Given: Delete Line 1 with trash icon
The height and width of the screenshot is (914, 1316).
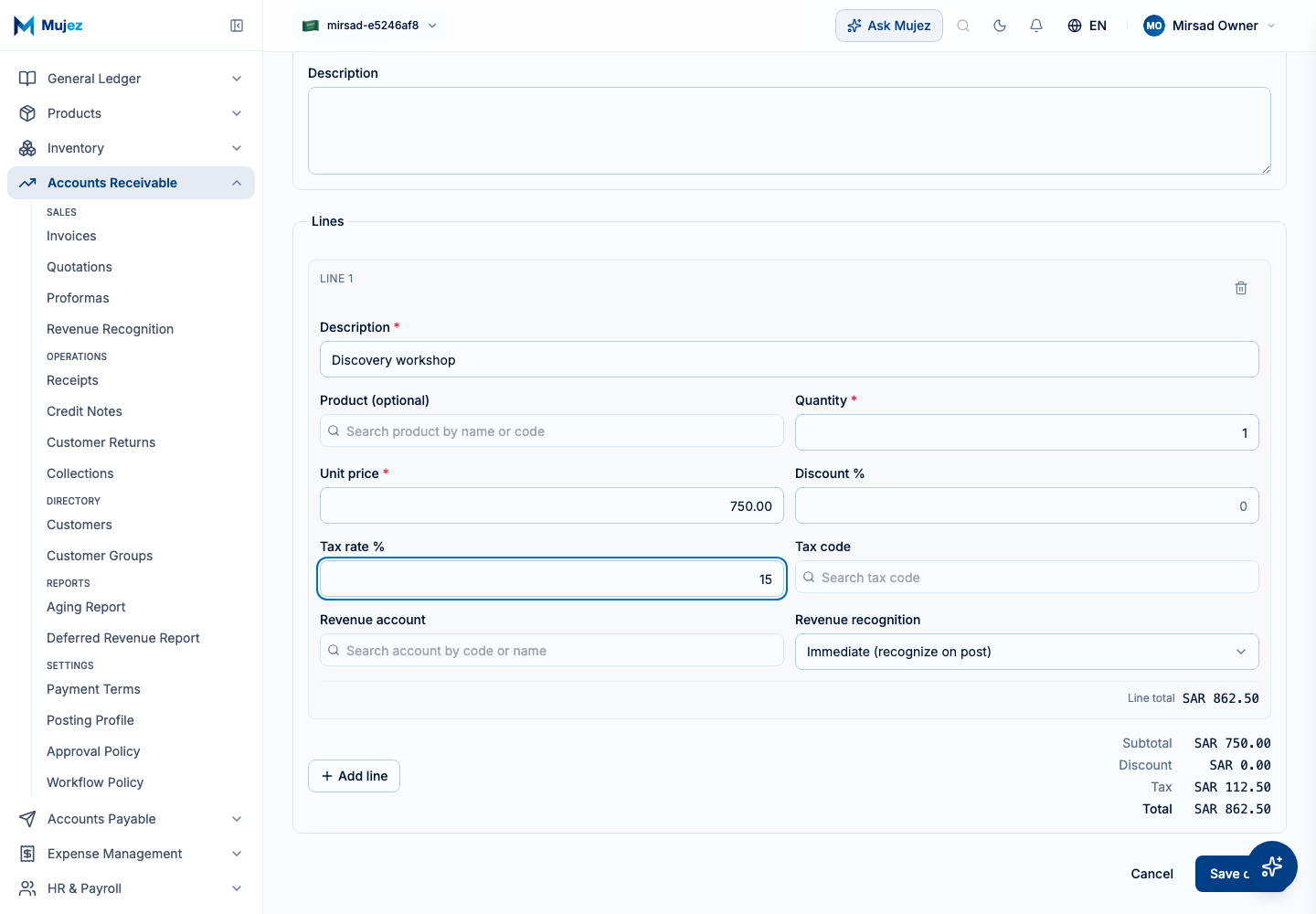Looking at the screenshot, I should (x=1241, y=288).
